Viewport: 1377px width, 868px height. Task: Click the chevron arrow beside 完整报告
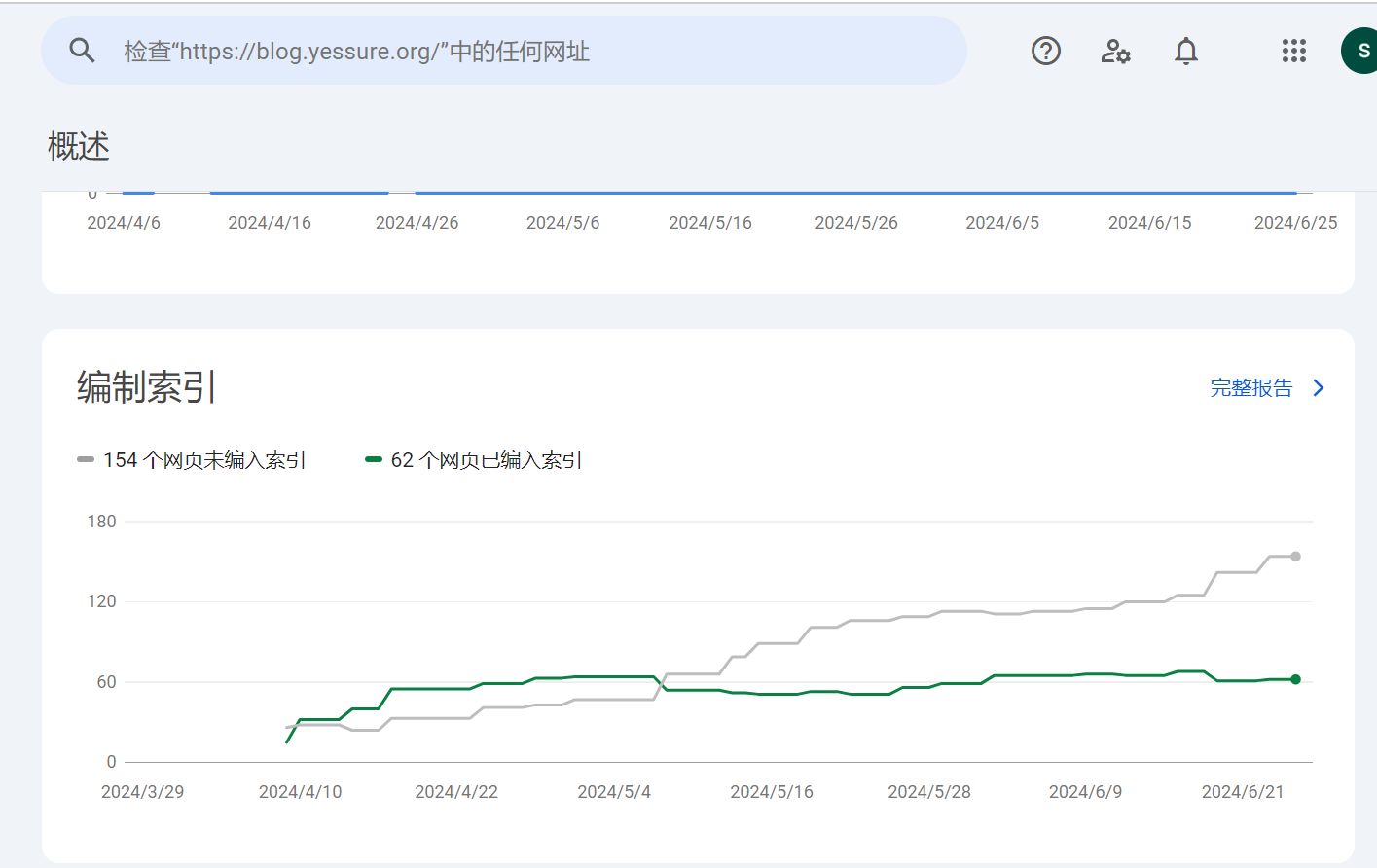pos(1319,388)
